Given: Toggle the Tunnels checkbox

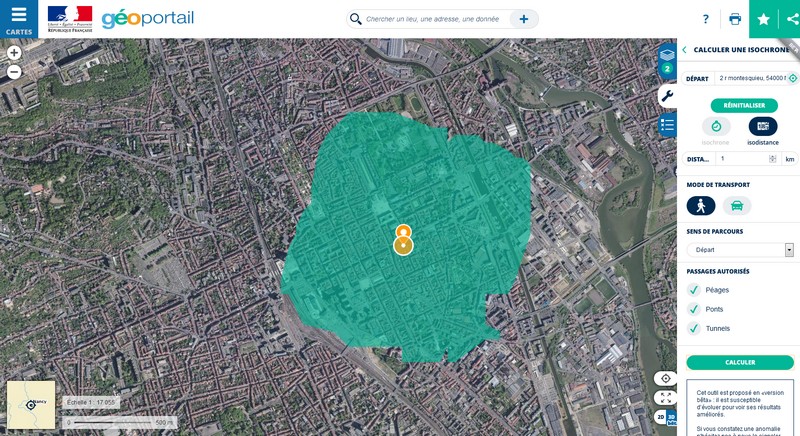Looking at the screenshot, I should 693,328.
